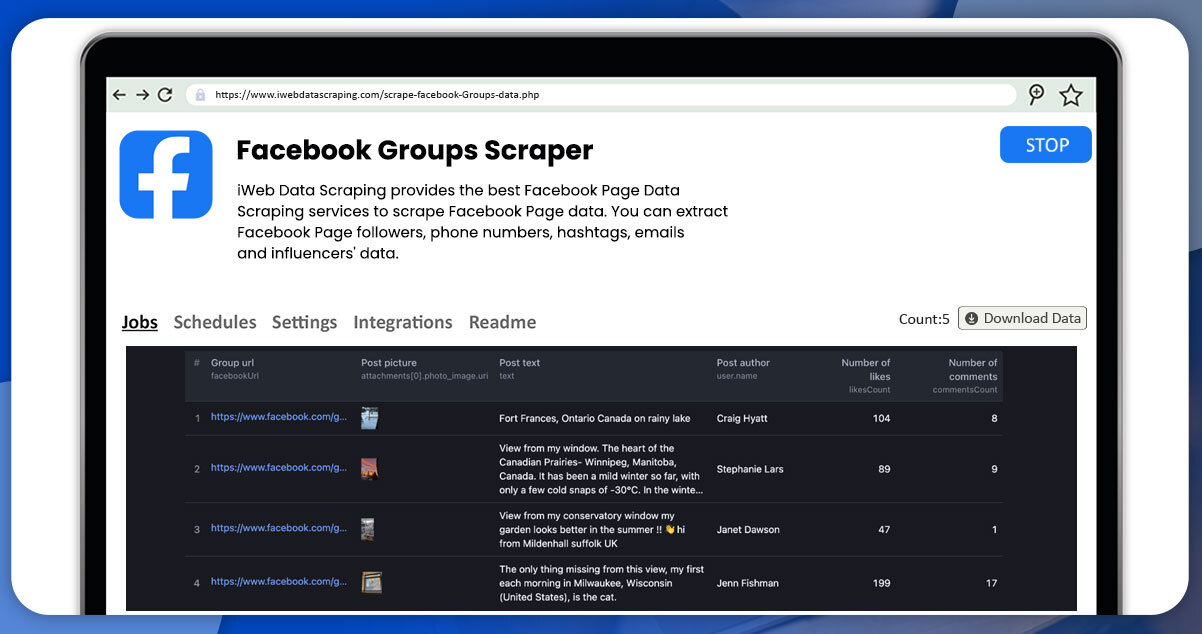Image resolution: width=1202 pixels, height=634 pixels.
Task: Open the Facebook group link in row 1
Action: point(278,417)
